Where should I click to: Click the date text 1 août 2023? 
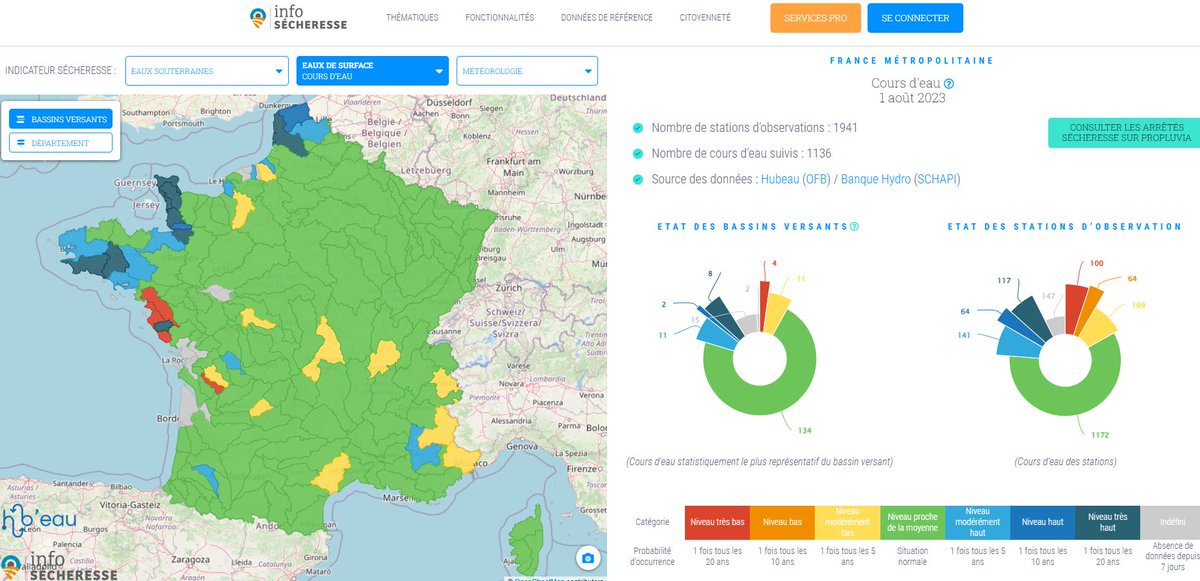[912, 99]
